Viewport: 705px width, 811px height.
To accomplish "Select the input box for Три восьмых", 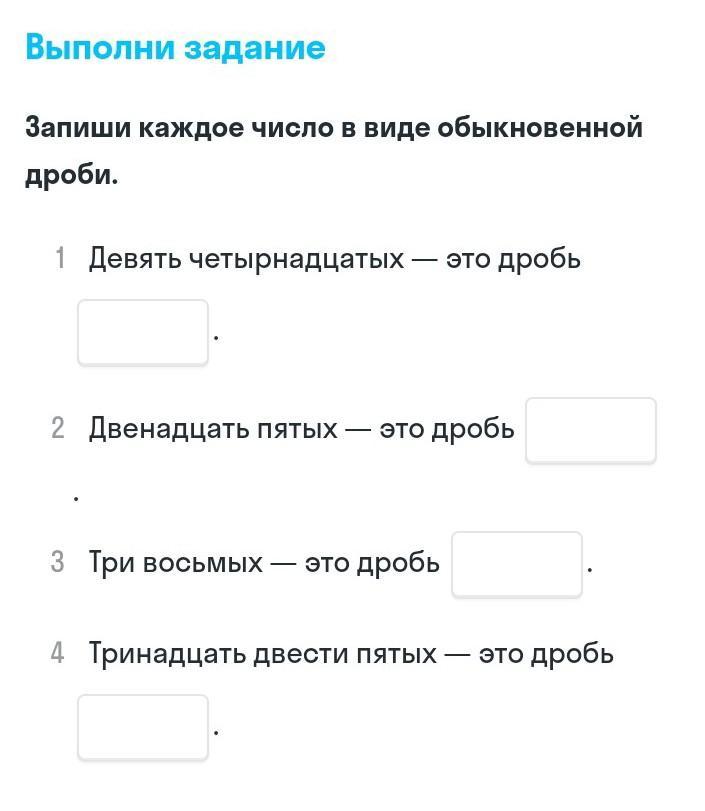I will [516, 564].
